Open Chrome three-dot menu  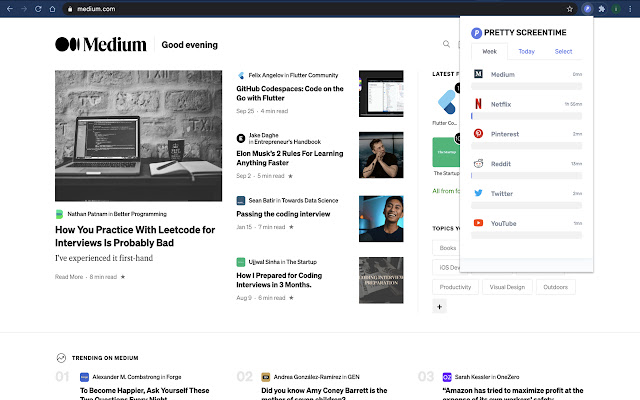[x=630, y=9]
